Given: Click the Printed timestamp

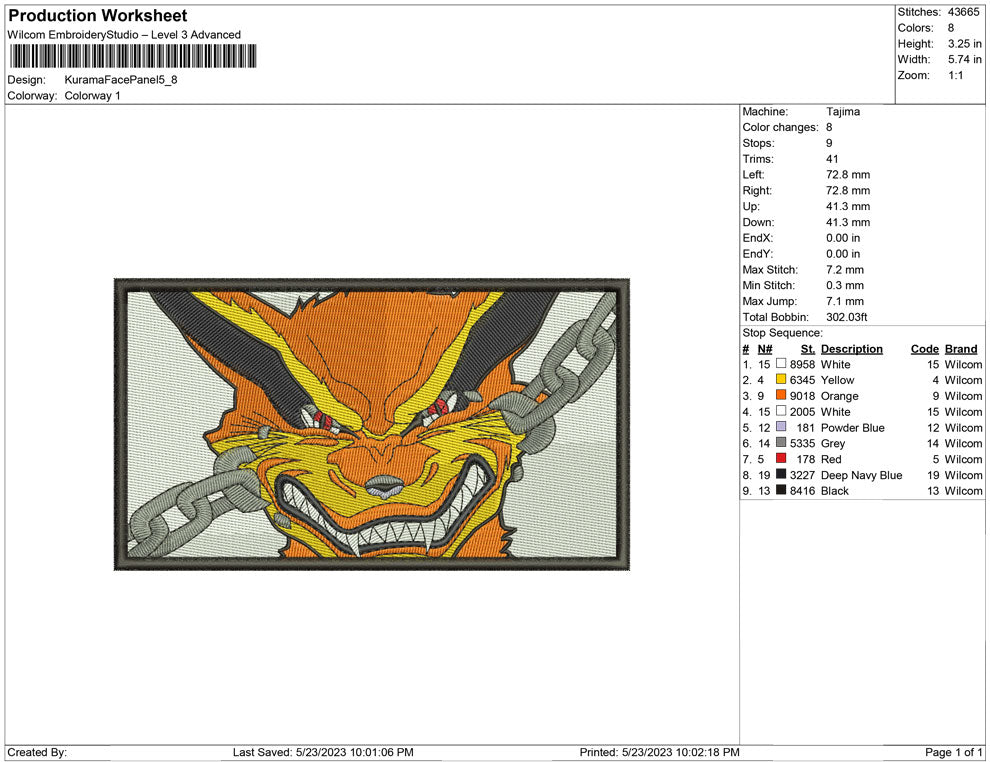Looking at the screenshot, I should (x=660, y=752).
